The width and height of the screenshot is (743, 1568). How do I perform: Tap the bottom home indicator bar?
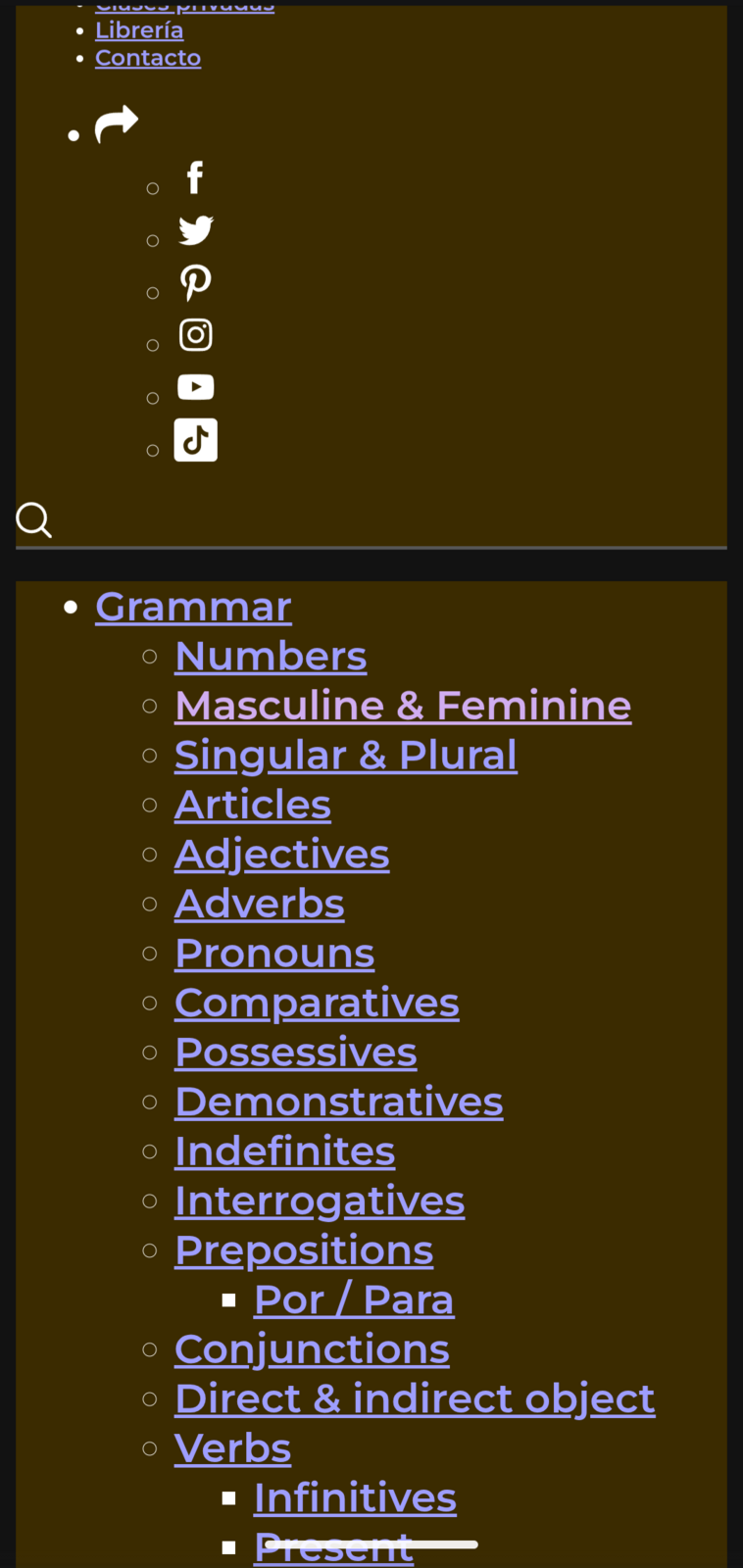[x=371, y=1544]
